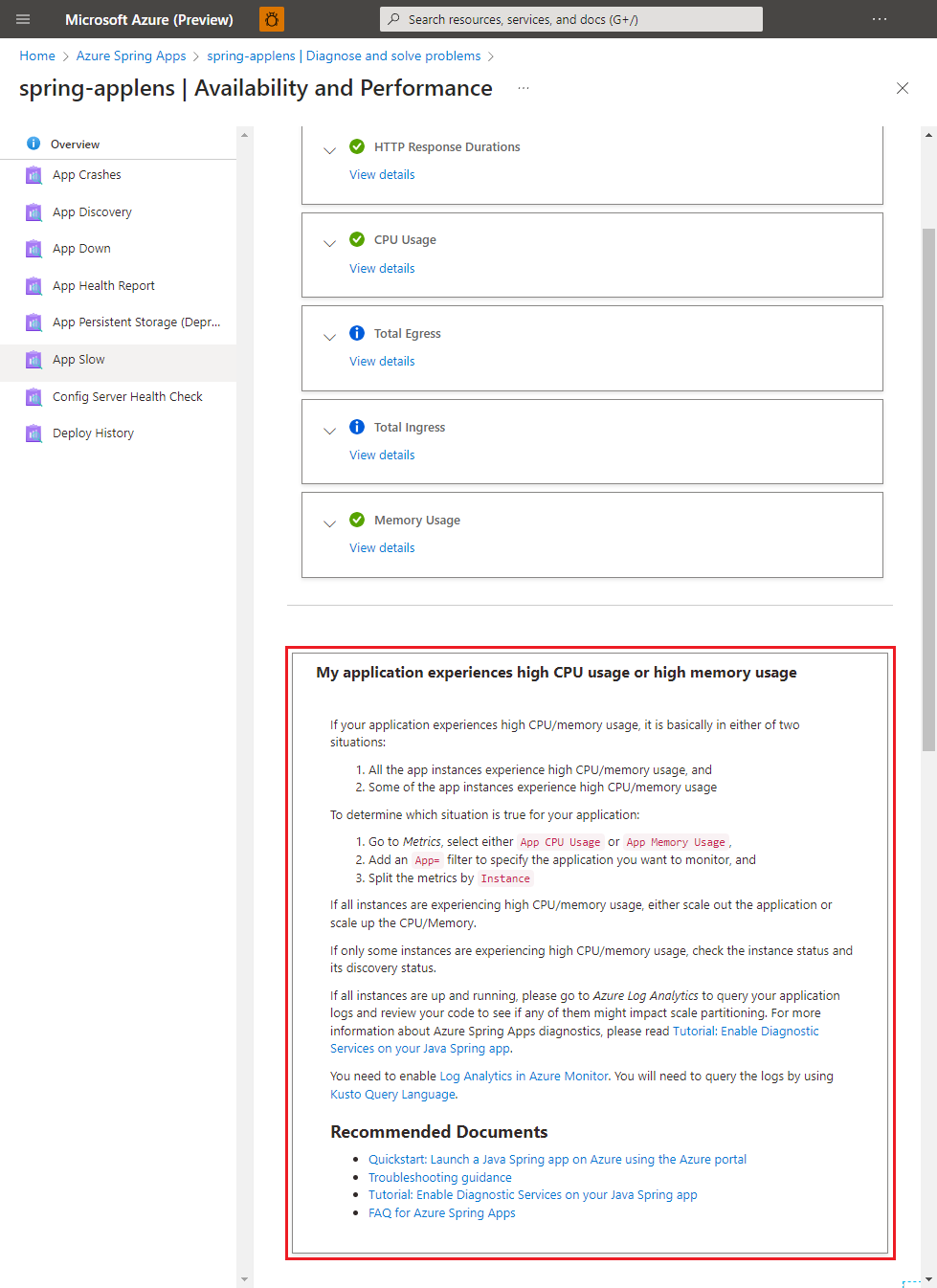Viewport: 937px width, 1288px height.
Task: View details for Total Egress
Action: 382,362
